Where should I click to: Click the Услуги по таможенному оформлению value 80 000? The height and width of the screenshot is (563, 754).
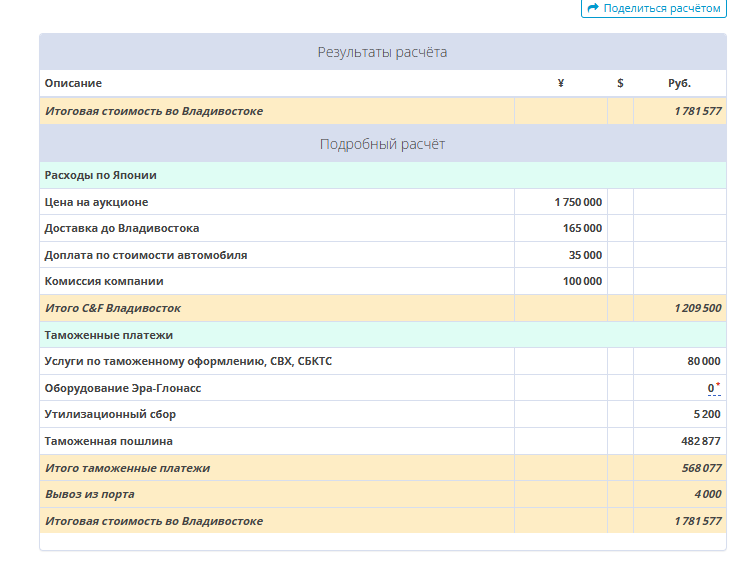[704, 361]
